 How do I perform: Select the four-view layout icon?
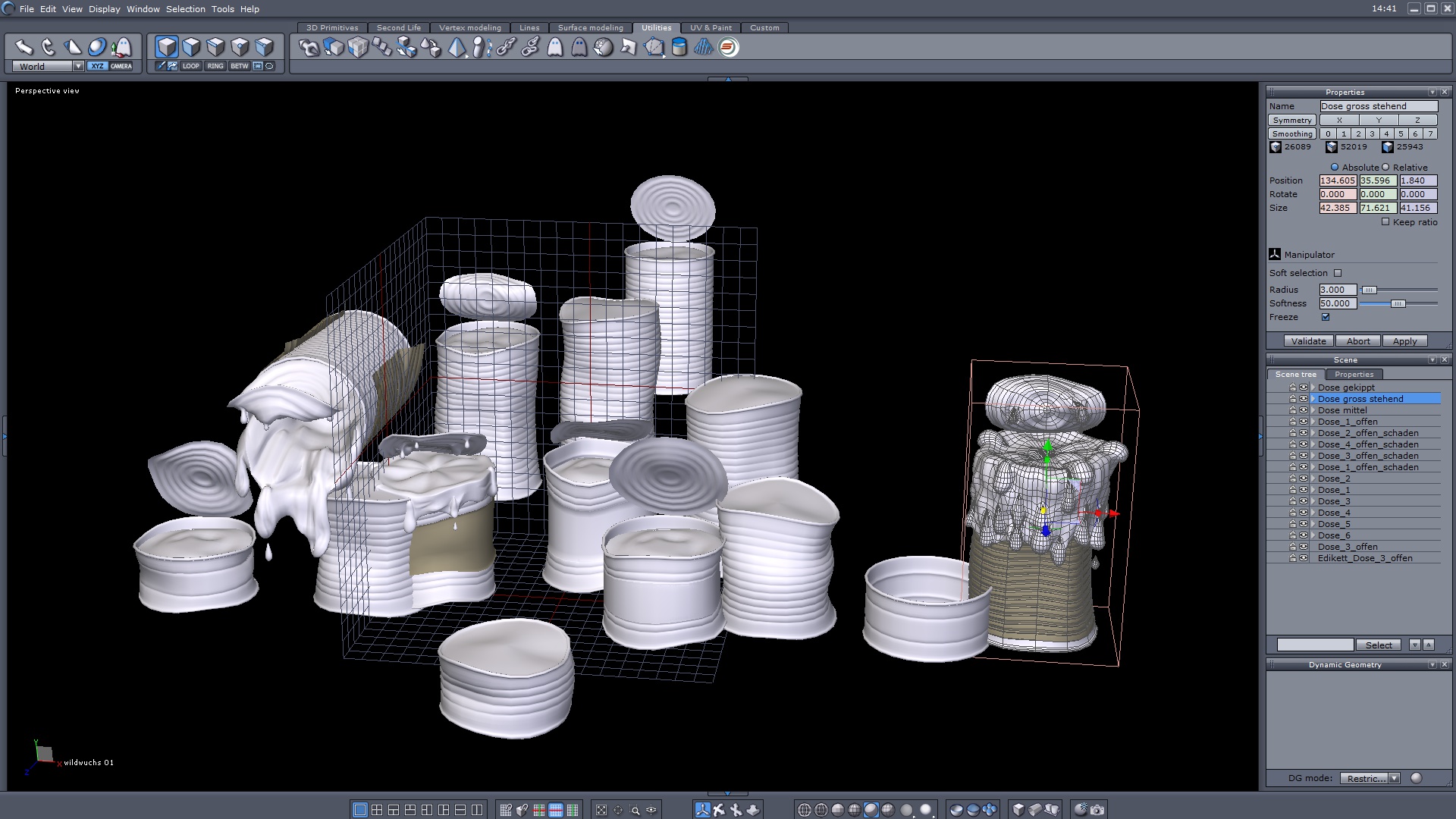pyautogui.click(x=377, y=809)
